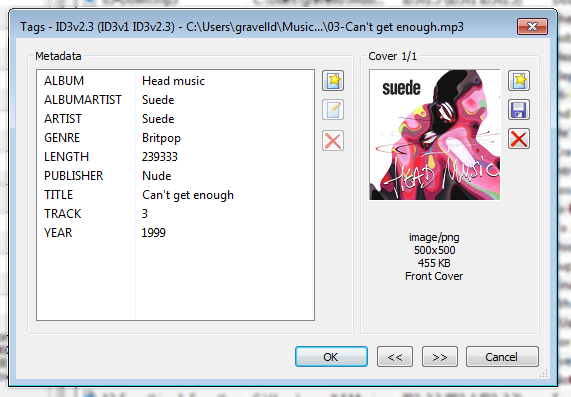
Task: Confirm changes with OK button
Action: (331, 357)
